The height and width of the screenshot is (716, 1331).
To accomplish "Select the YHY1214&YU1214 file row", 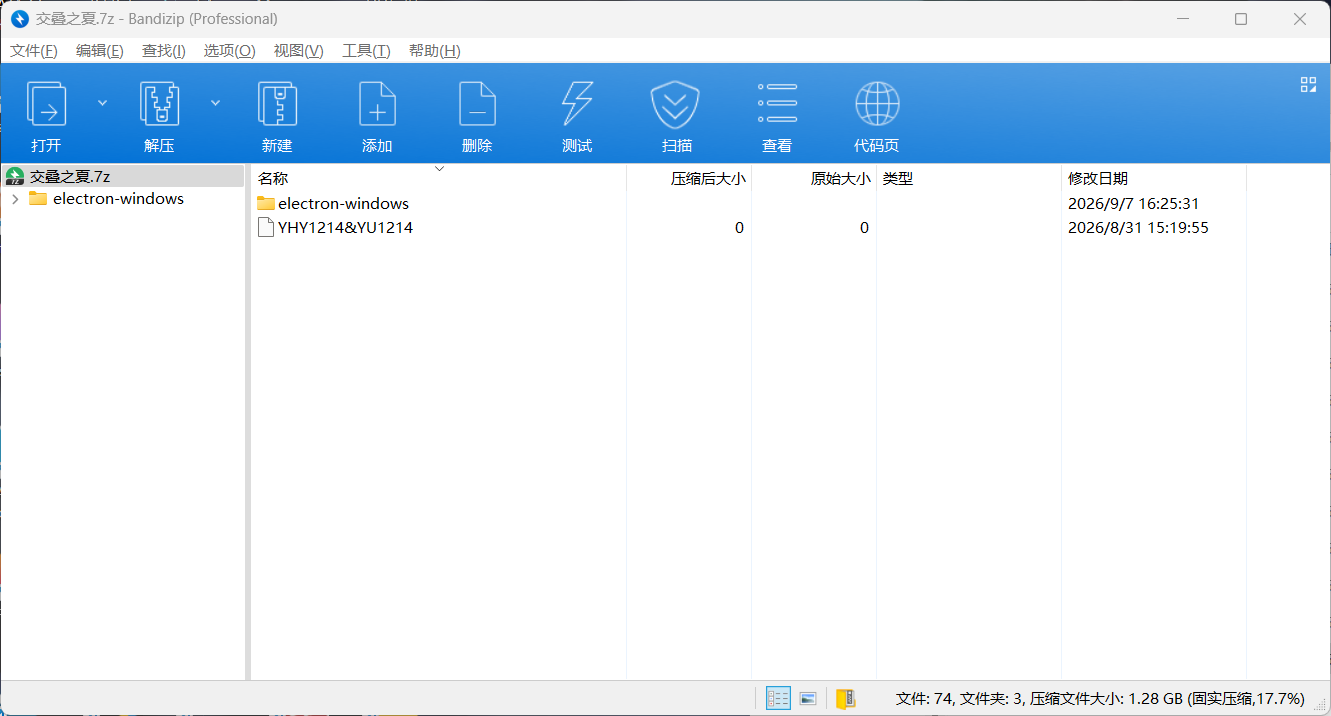I will click(748, 227).
